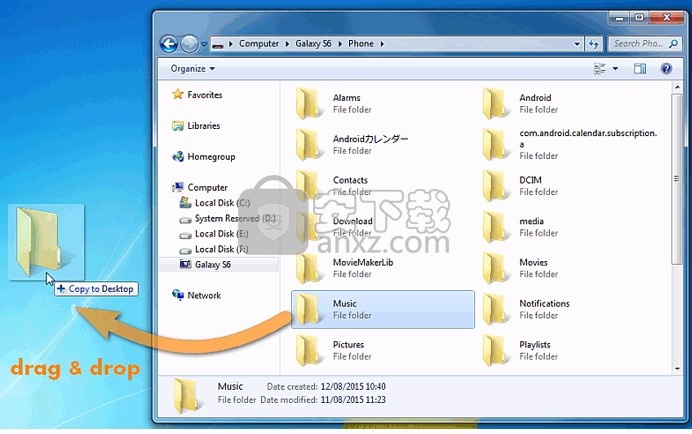692x434 pixels.
Task: Click the drive icon in the address bar
Action: (x=218, y=44)
